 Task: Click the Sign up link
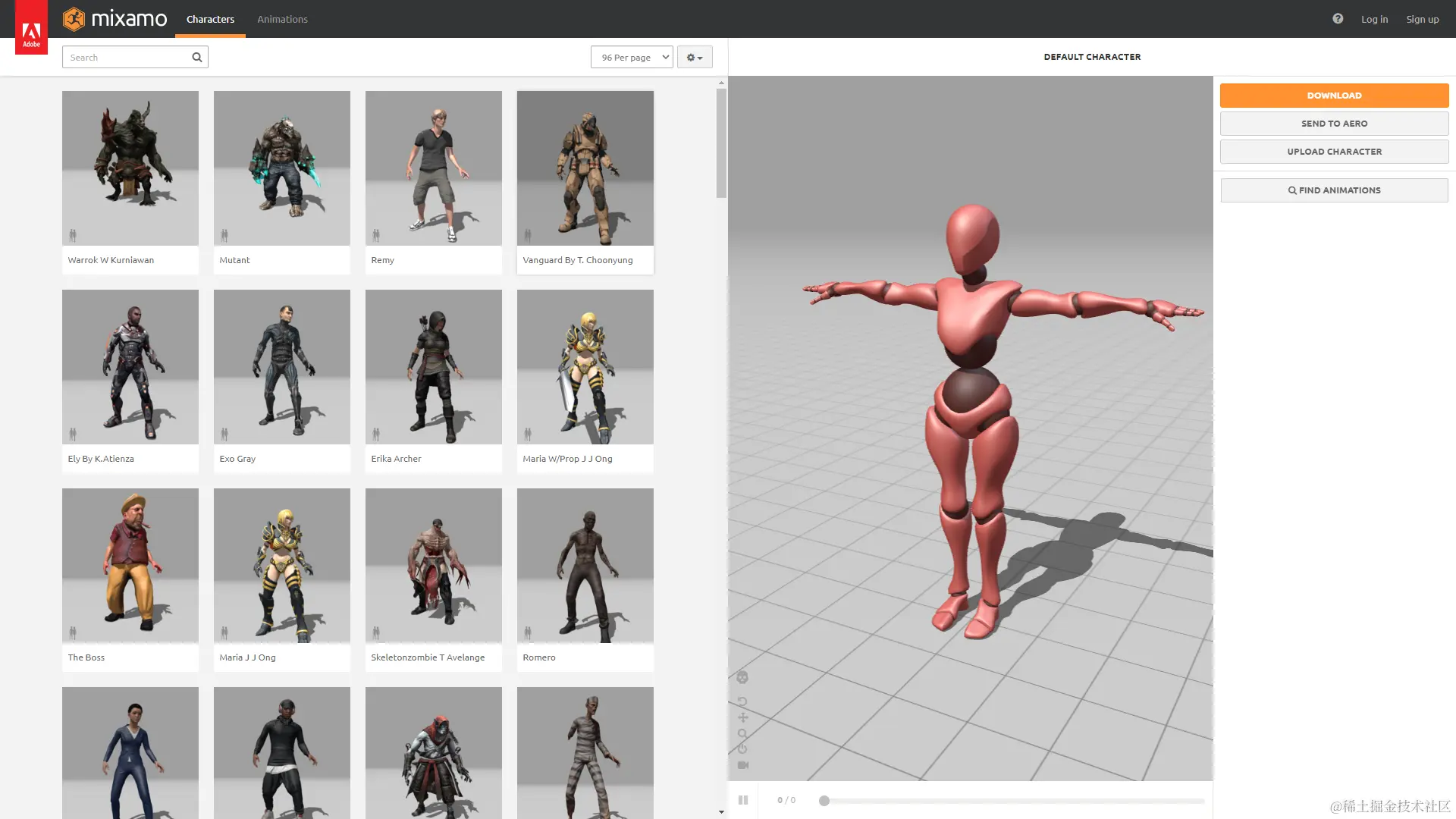[1422, 19]
